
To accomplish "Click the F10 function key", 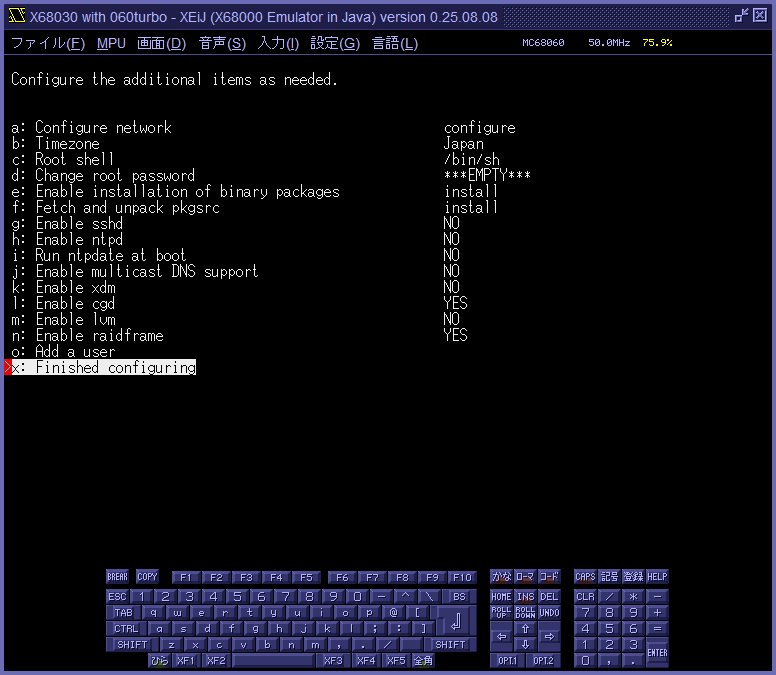I will pyautogui.click(x=462, y=577).
